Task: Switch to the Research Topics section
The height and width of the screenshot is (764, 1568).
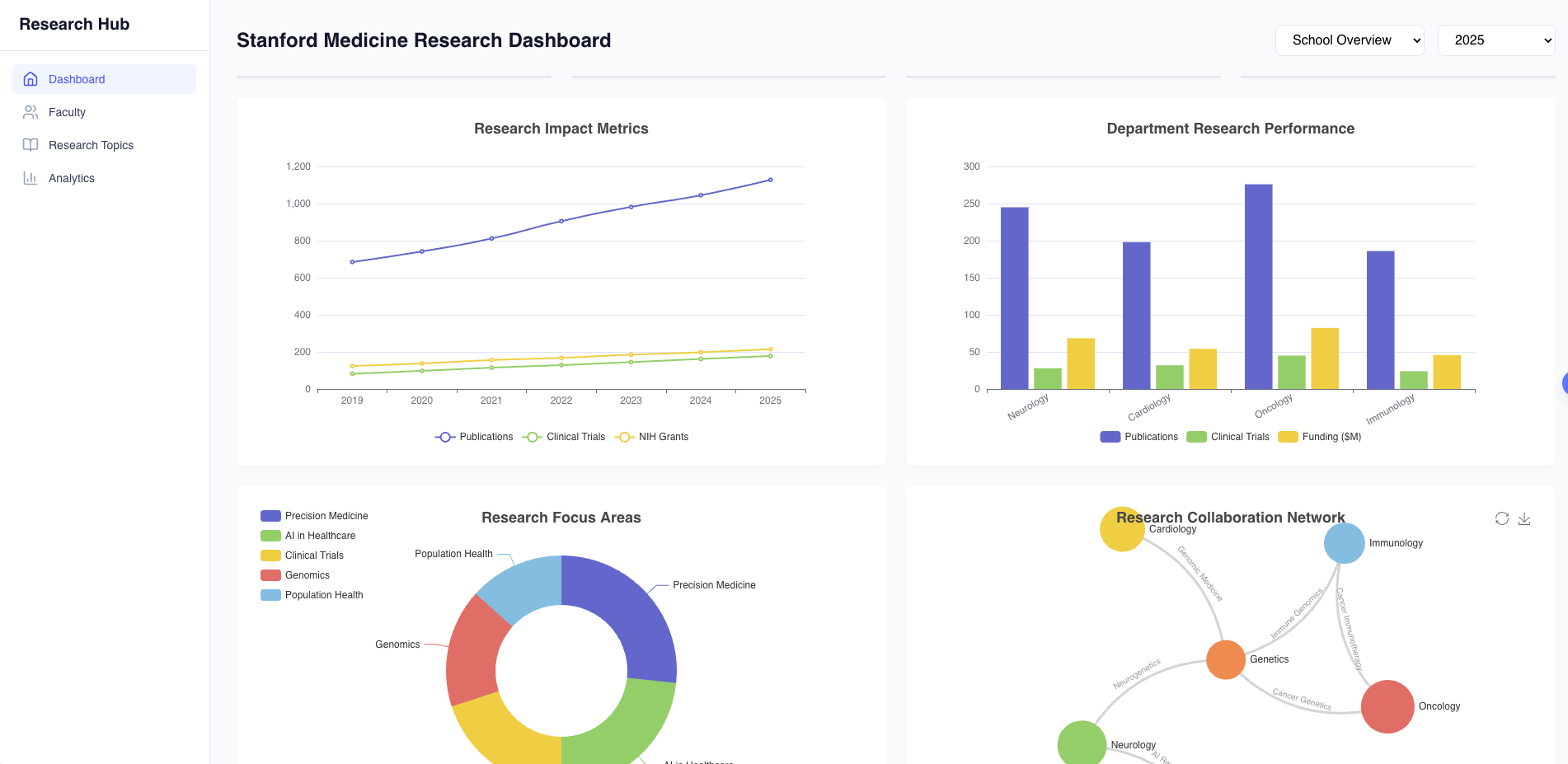Action: pyautogui.click(x=92, y=145)
